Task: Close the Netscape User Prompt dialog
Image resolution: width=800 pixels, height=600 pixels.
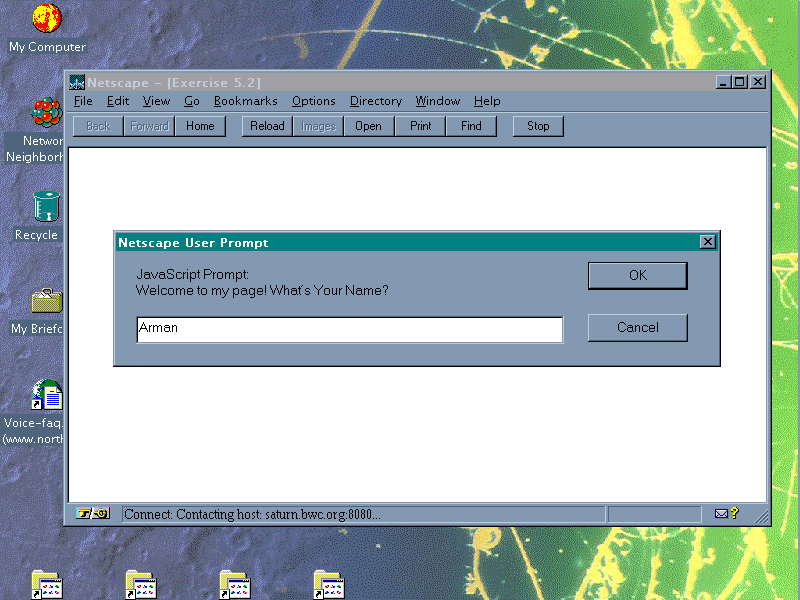Action: point(707,242)
